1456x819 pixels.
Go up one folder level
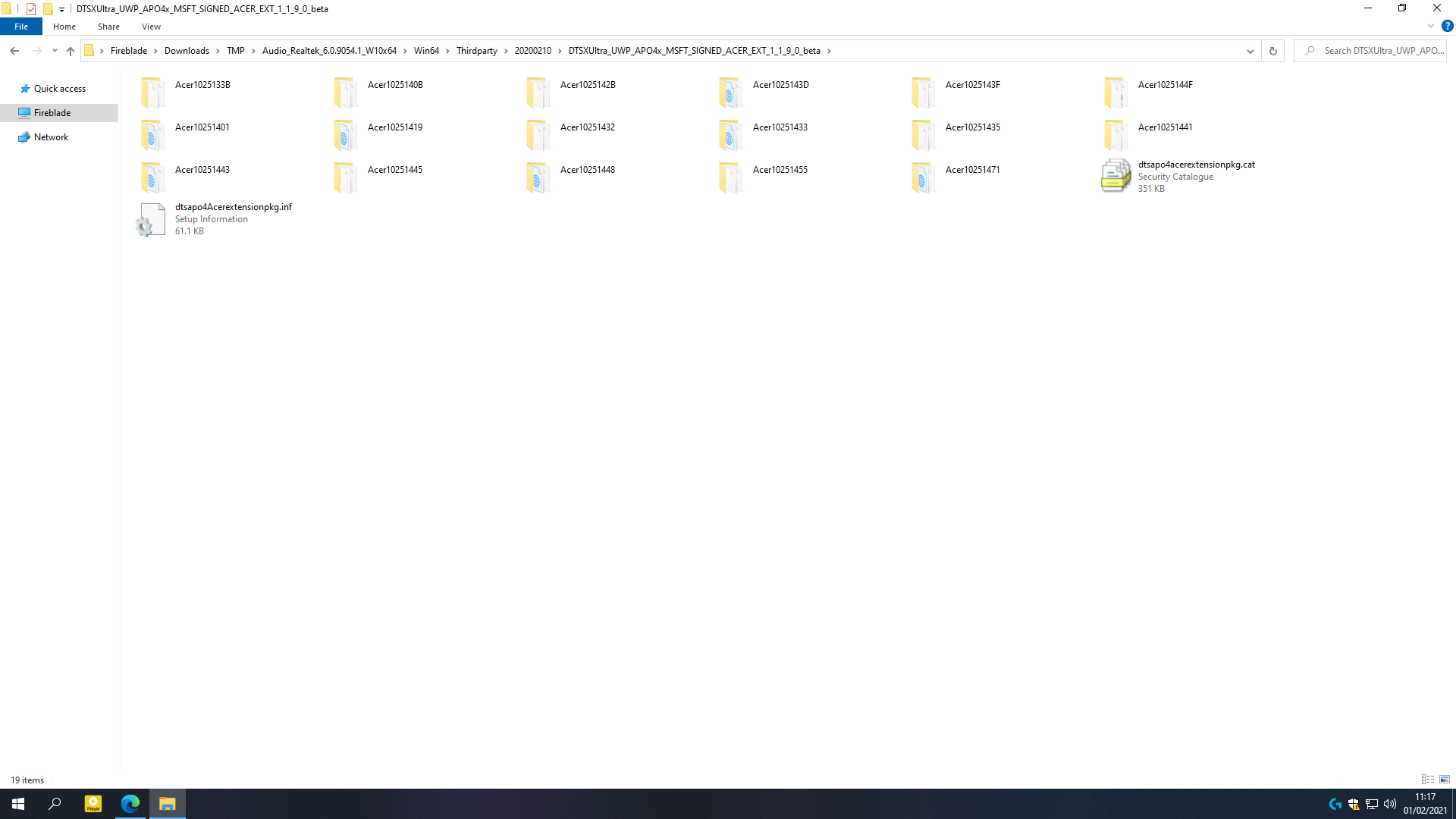tap(71, 51)
